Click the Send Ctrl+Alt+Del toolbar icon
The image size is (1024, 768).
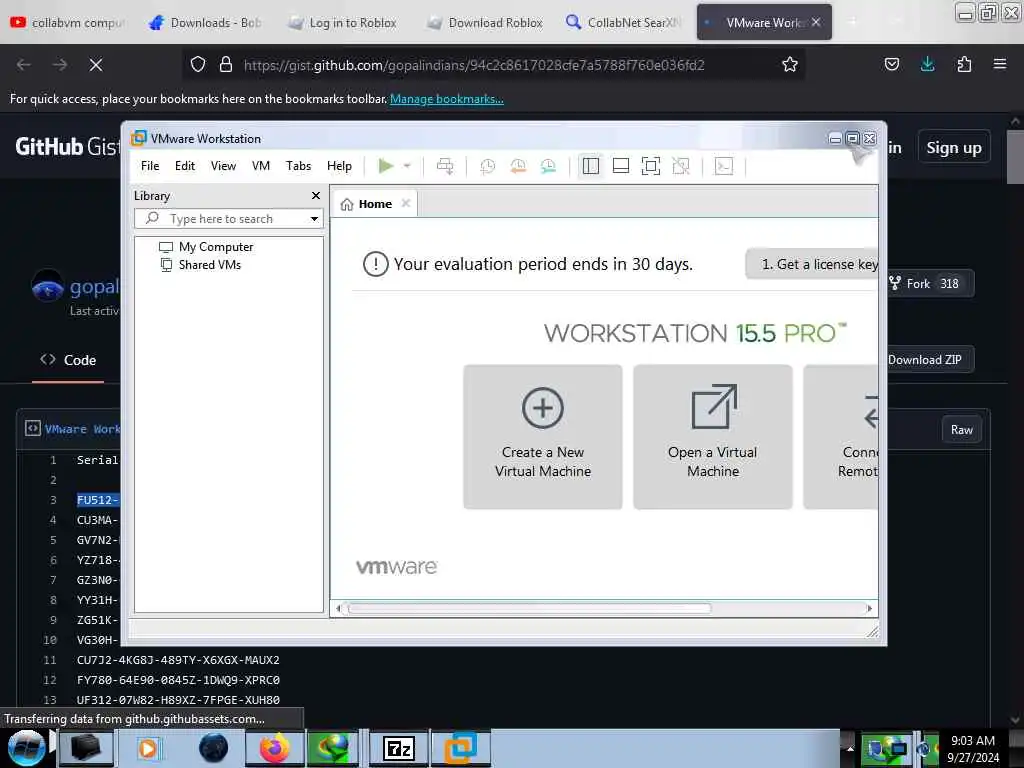tap(445, 166)
